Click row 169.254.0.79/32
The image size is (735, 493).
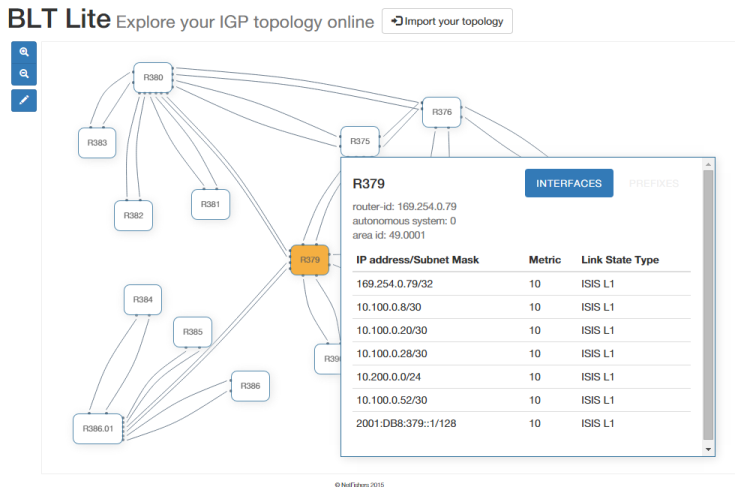tap(521, 284)
